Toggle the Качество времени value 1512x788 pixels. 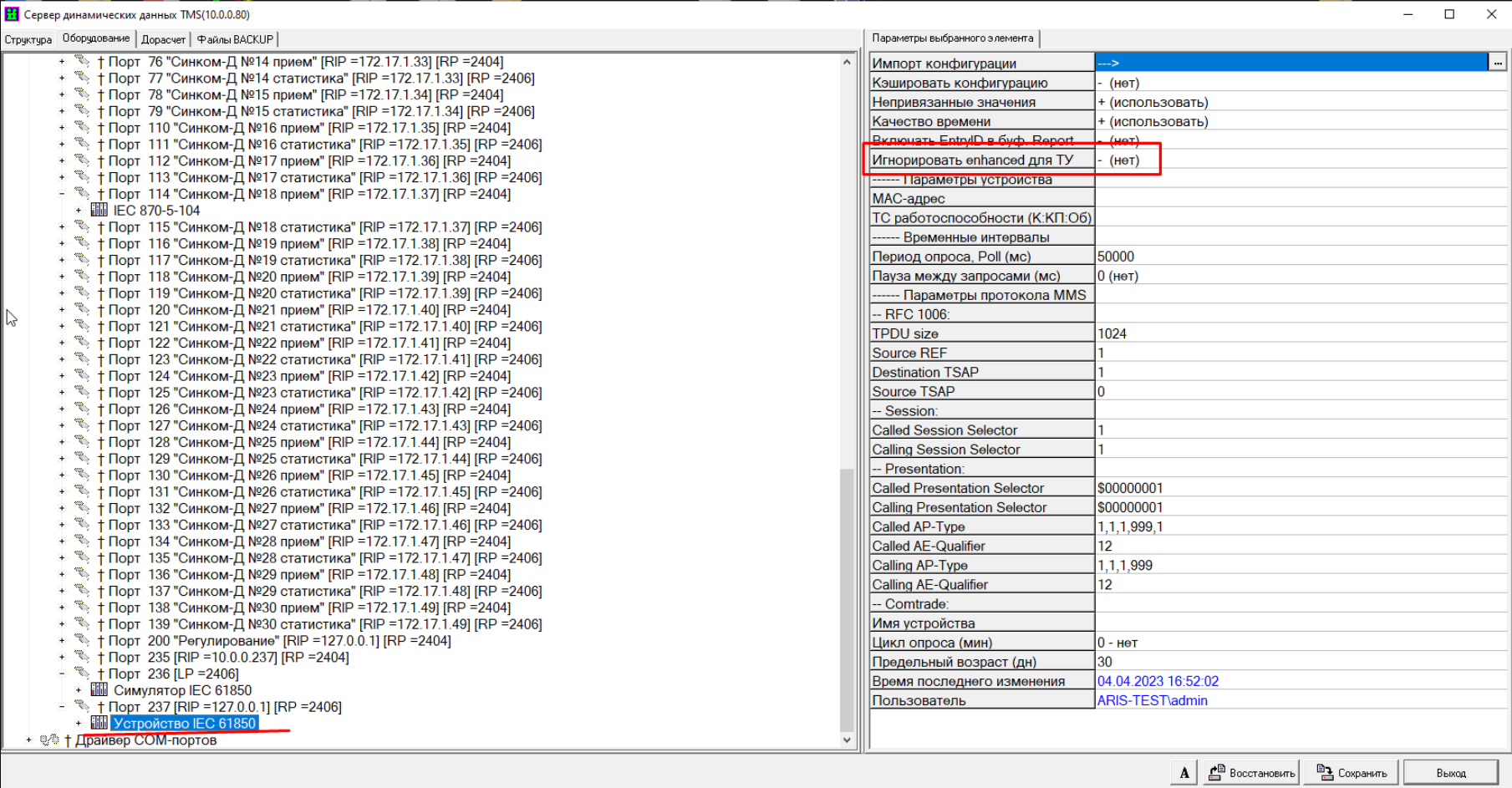tap(1300, 121)
